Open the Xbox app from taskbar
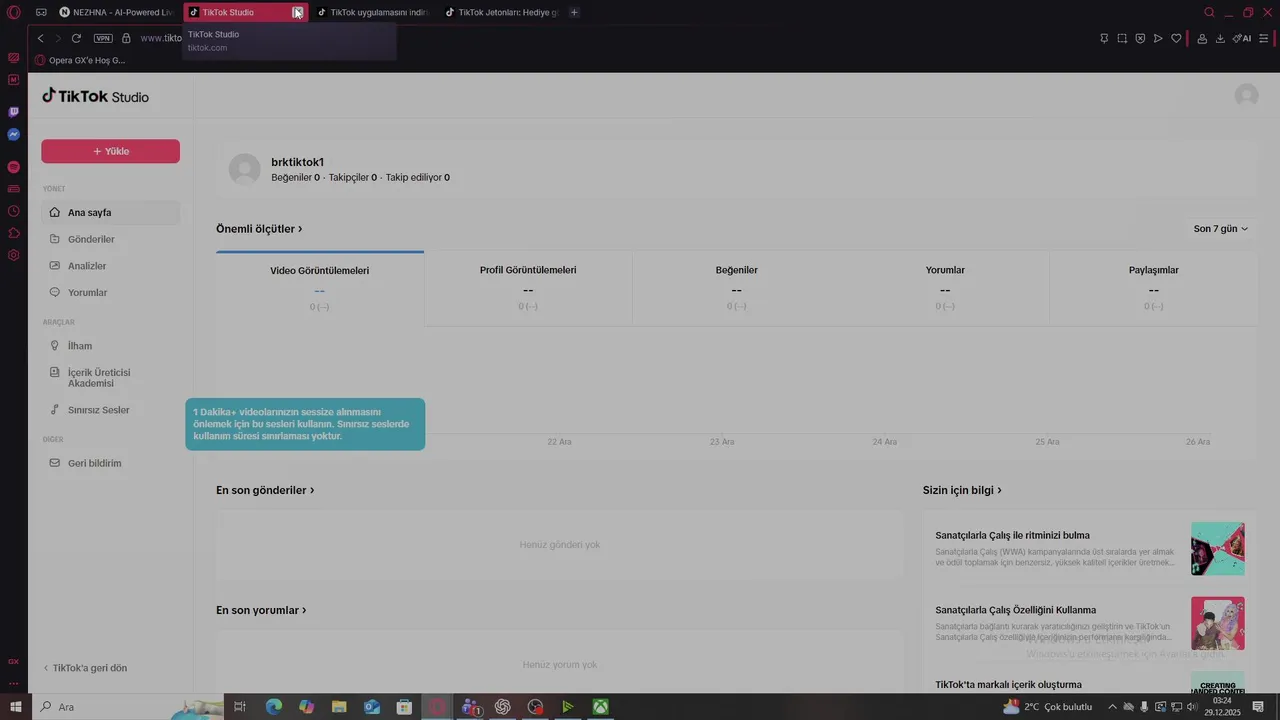1280x720 pixels. coord(600,707)
